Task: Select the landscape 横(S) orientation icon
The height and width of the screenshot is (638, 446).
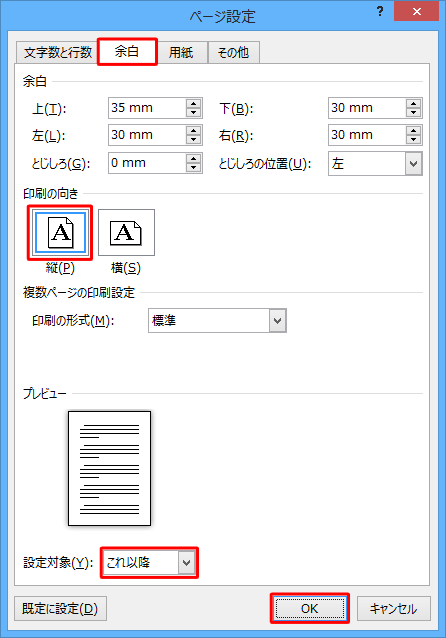Action: point(126,233)
